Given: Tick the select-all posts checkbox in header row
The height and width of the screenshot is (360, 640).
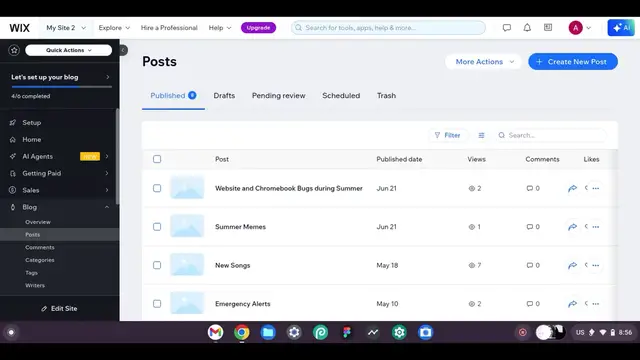Looking at the screenshot, I should point(157,159).
